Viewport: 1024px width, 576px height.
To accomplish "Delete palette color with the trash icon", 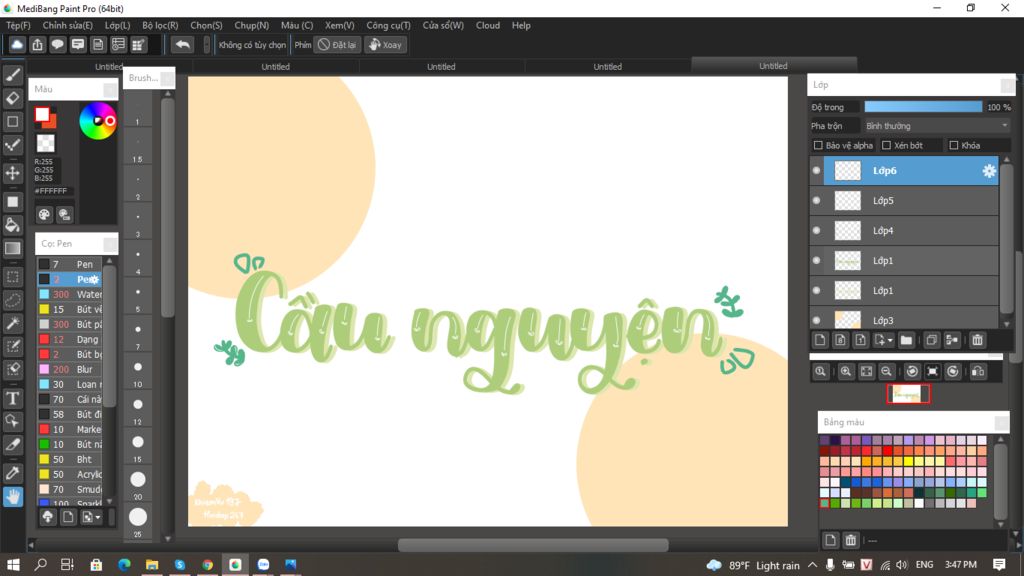I will [x=850, y=540].
